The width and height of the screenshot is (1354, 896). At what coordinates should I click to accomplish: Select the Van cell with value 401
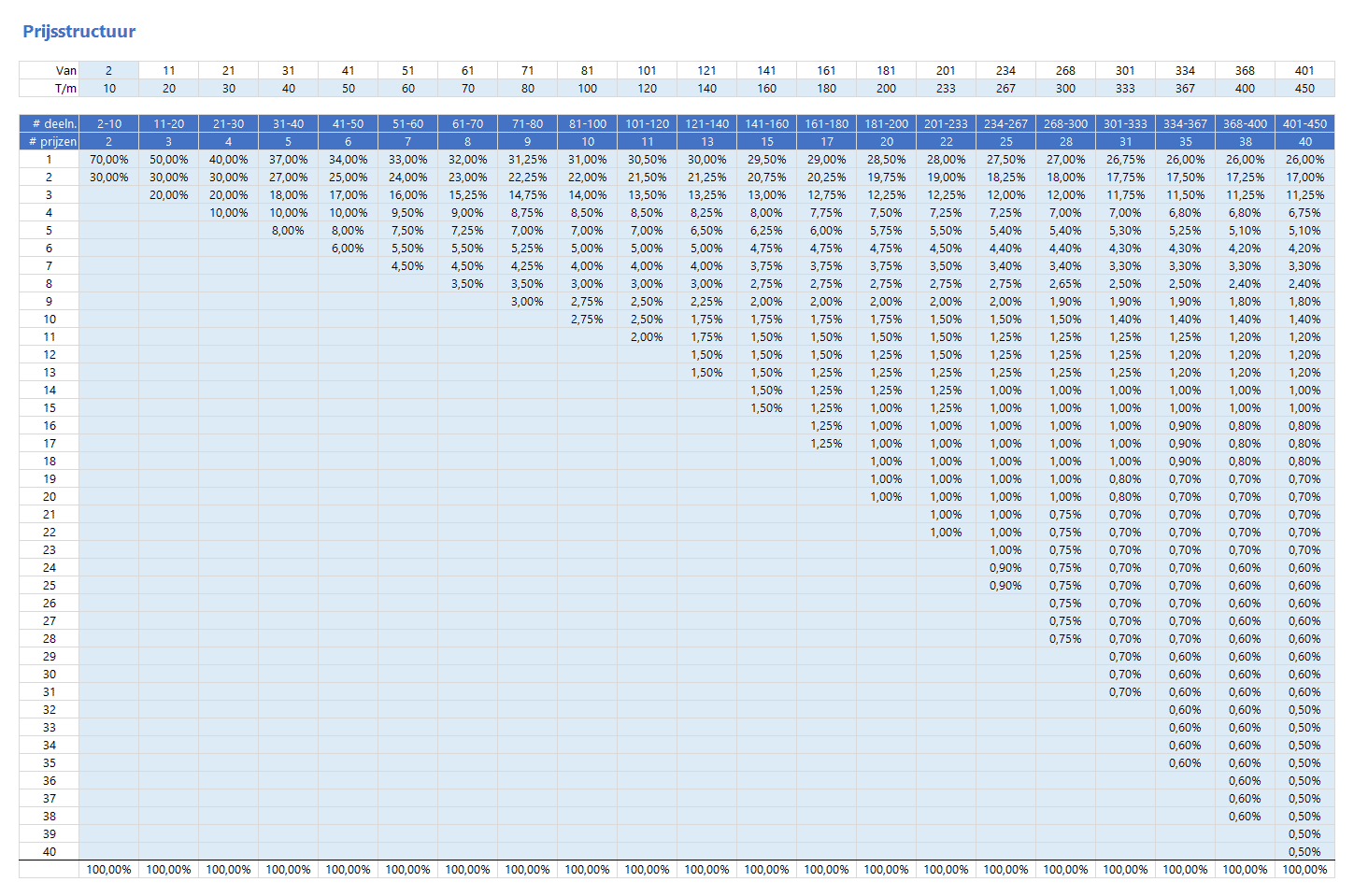coord(1304,70)
